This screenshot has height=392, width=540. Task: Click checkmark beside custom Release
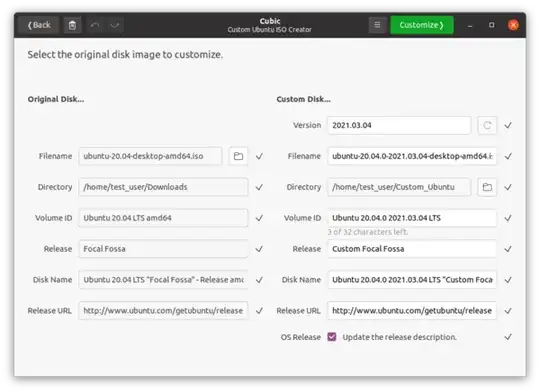(x=508, y=249)
